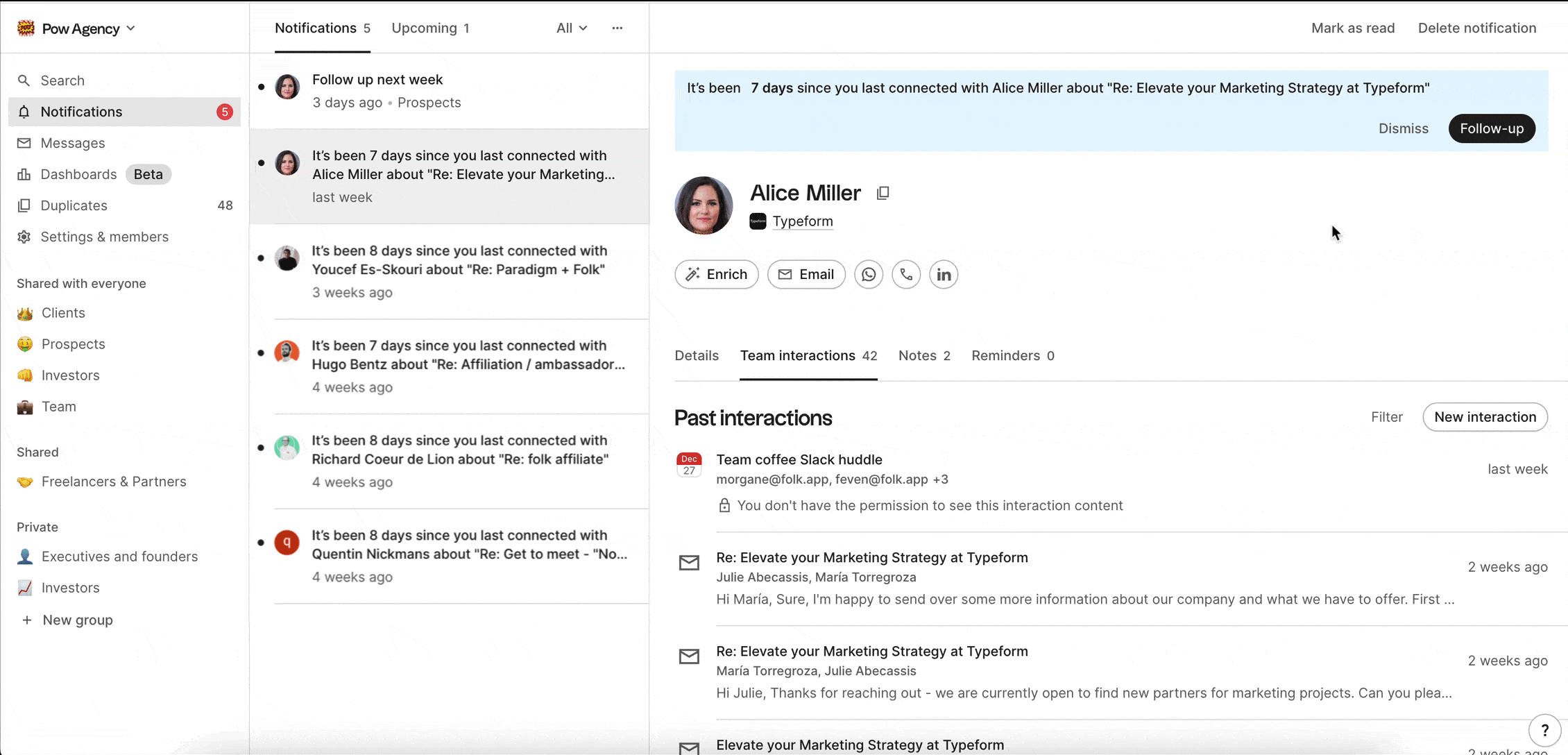Open the Typeform company link
The image size is (1568, 755).
(x=803, y=221)
